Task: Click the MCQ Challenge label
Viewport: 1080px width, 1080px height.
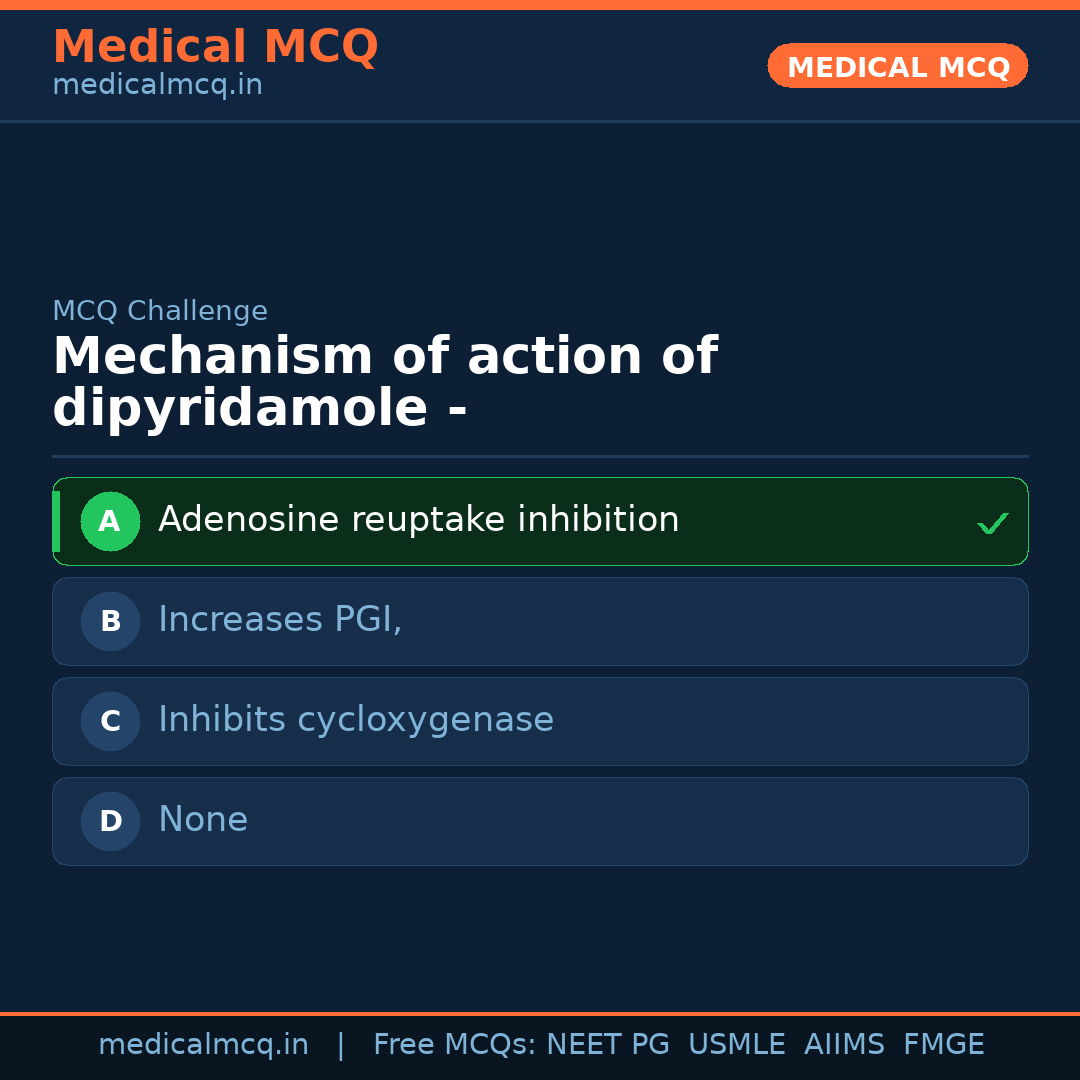Action: point(160,311)
